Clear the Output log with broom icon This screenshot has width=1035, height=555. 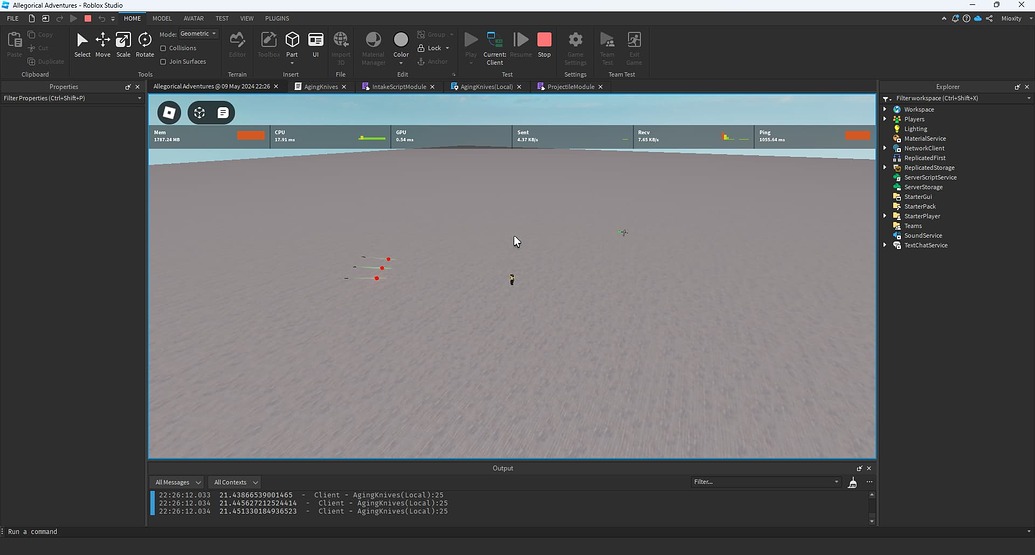852,482
